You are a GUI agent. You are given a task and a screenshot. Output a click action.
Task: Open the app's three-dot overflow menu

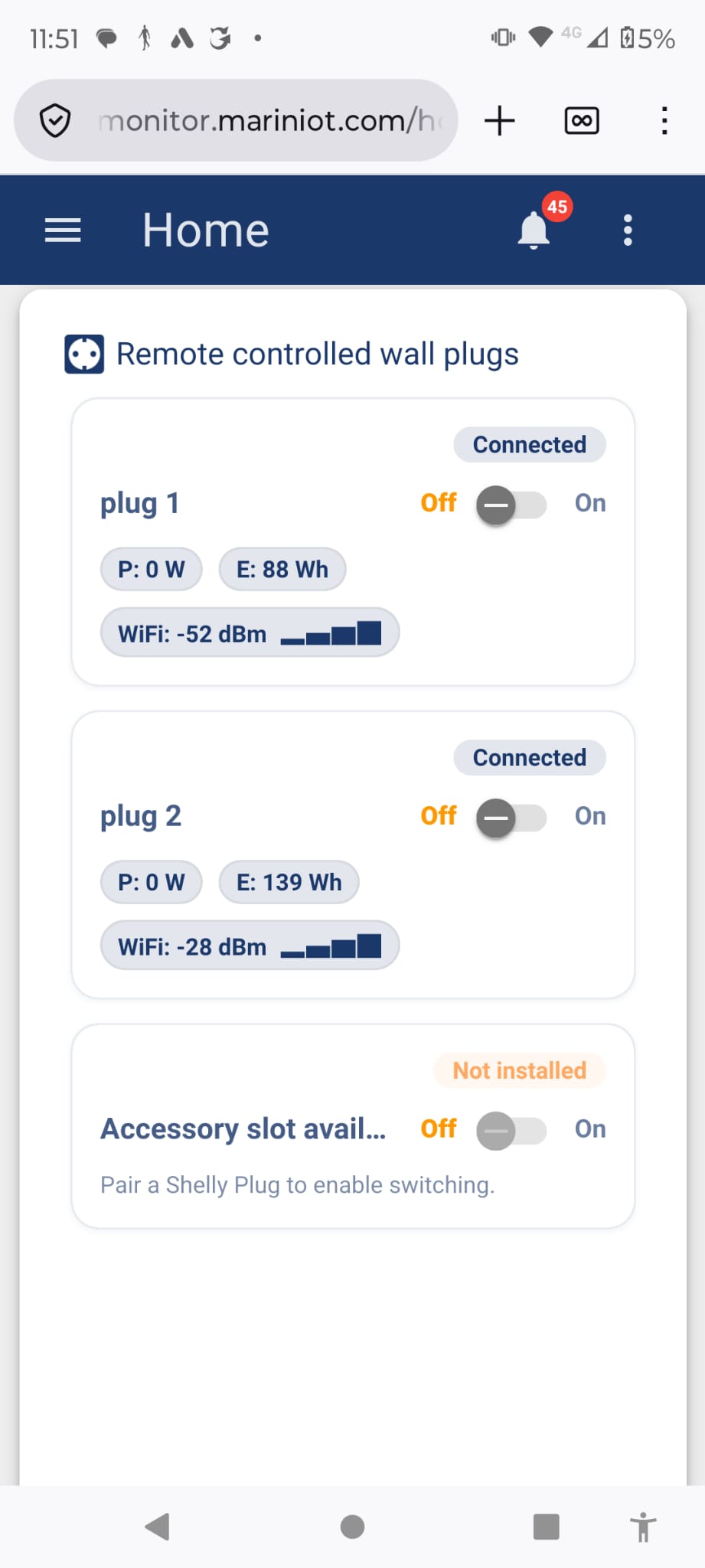pos(628,230)
